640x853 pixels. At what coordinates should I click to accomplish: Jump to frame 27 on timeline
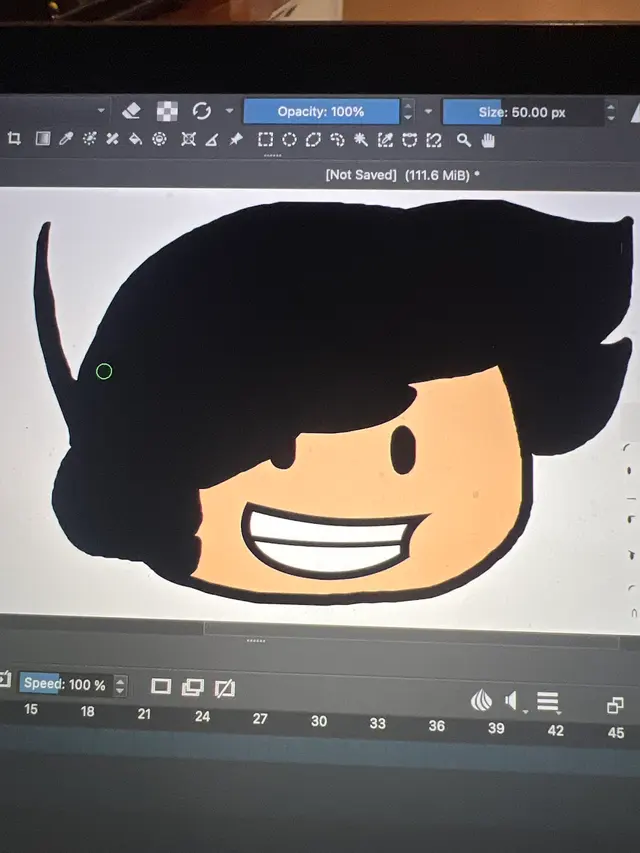click(260, 719)
